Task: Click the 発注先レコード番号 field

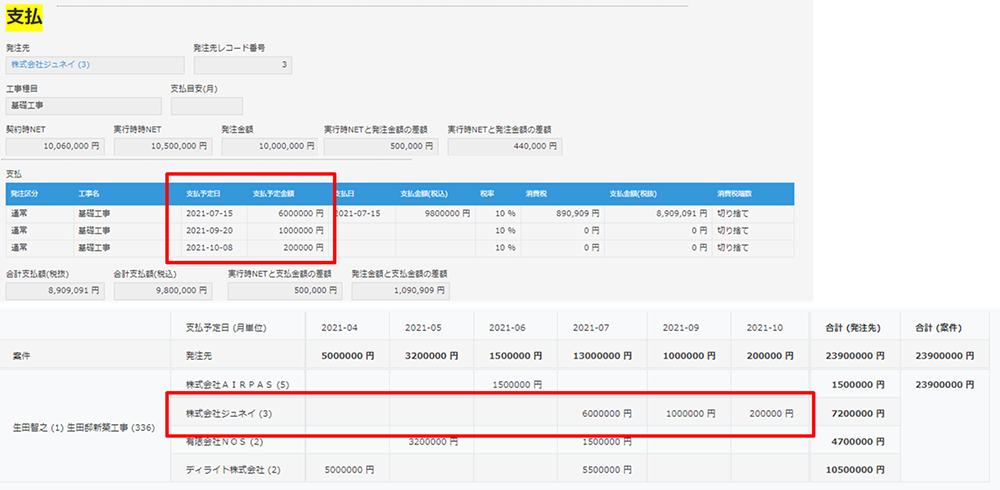Action: [242, 65]
